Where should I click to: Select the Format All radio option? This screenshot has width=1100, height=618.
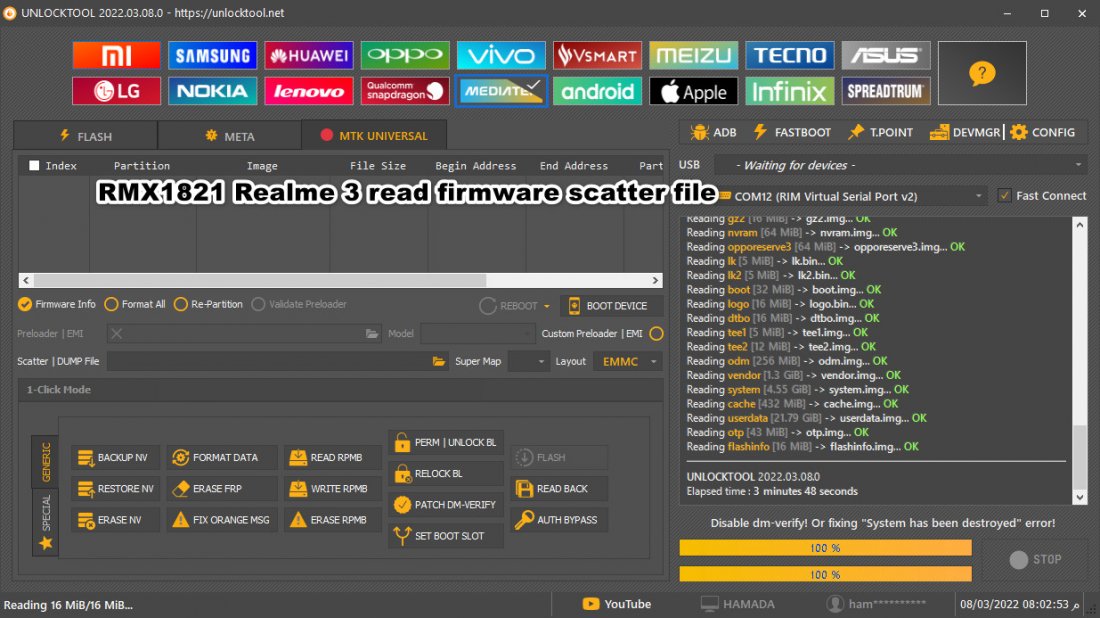coord(135,304)
